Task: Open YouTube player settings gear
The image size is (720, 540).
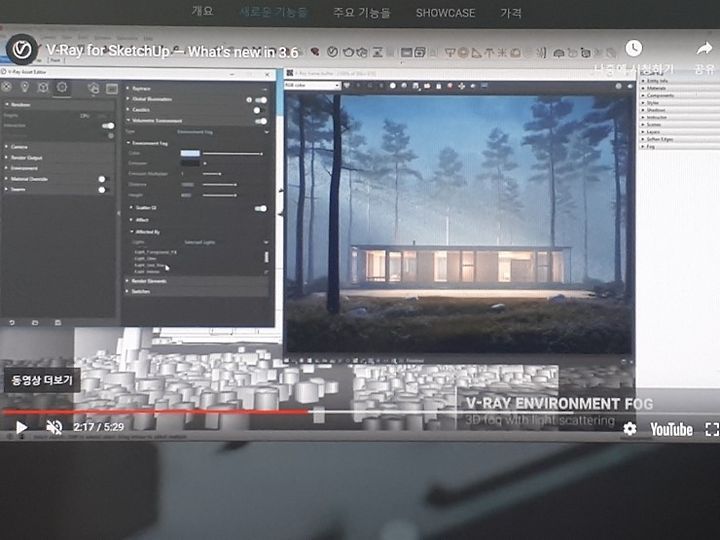Action: [630, 429]
